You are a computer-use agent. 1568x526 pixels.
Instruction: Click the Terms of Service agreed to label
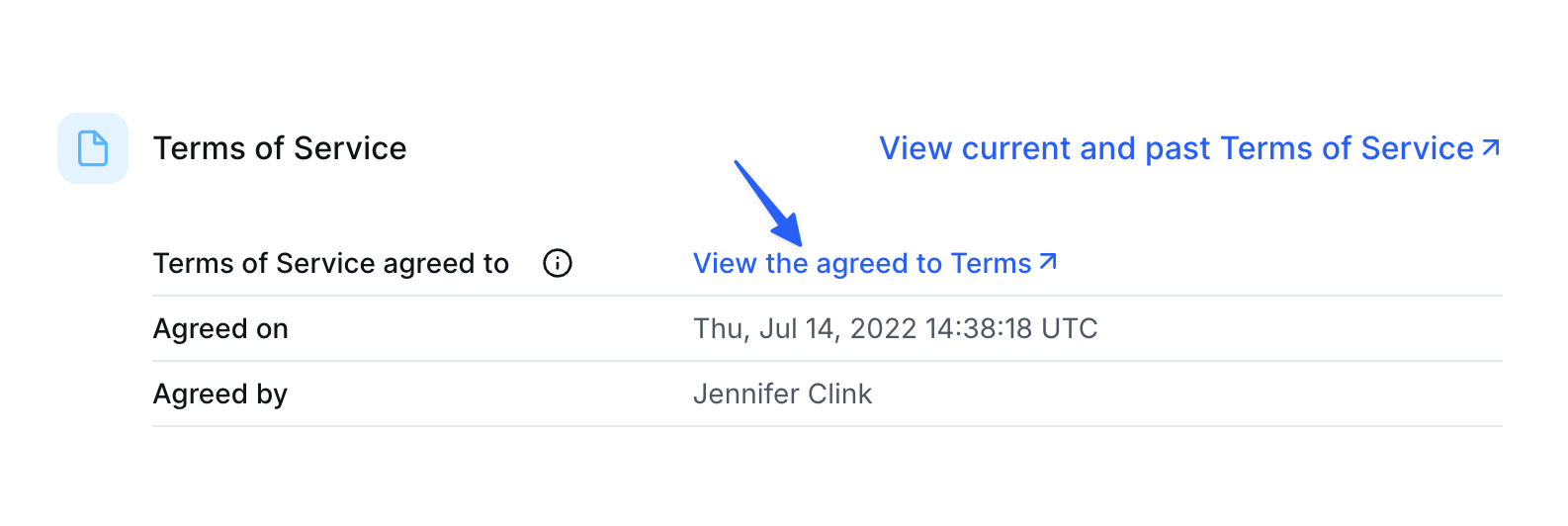(331, 263)
